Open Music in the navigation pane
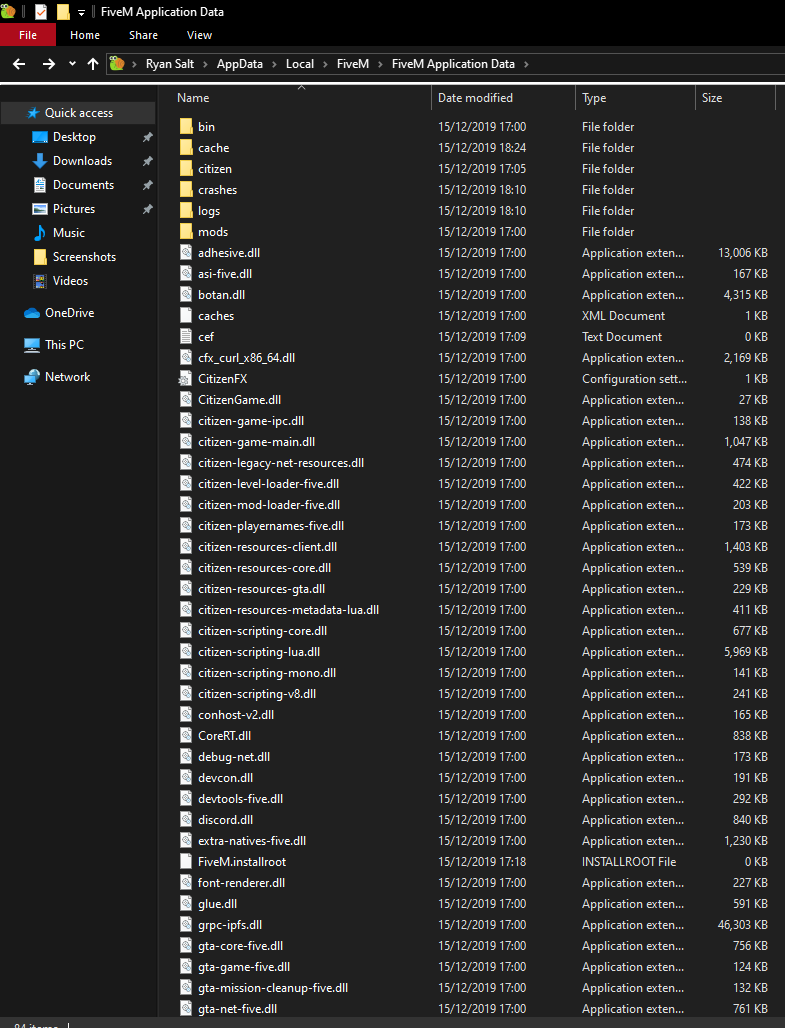 click(x=68, y=233)
